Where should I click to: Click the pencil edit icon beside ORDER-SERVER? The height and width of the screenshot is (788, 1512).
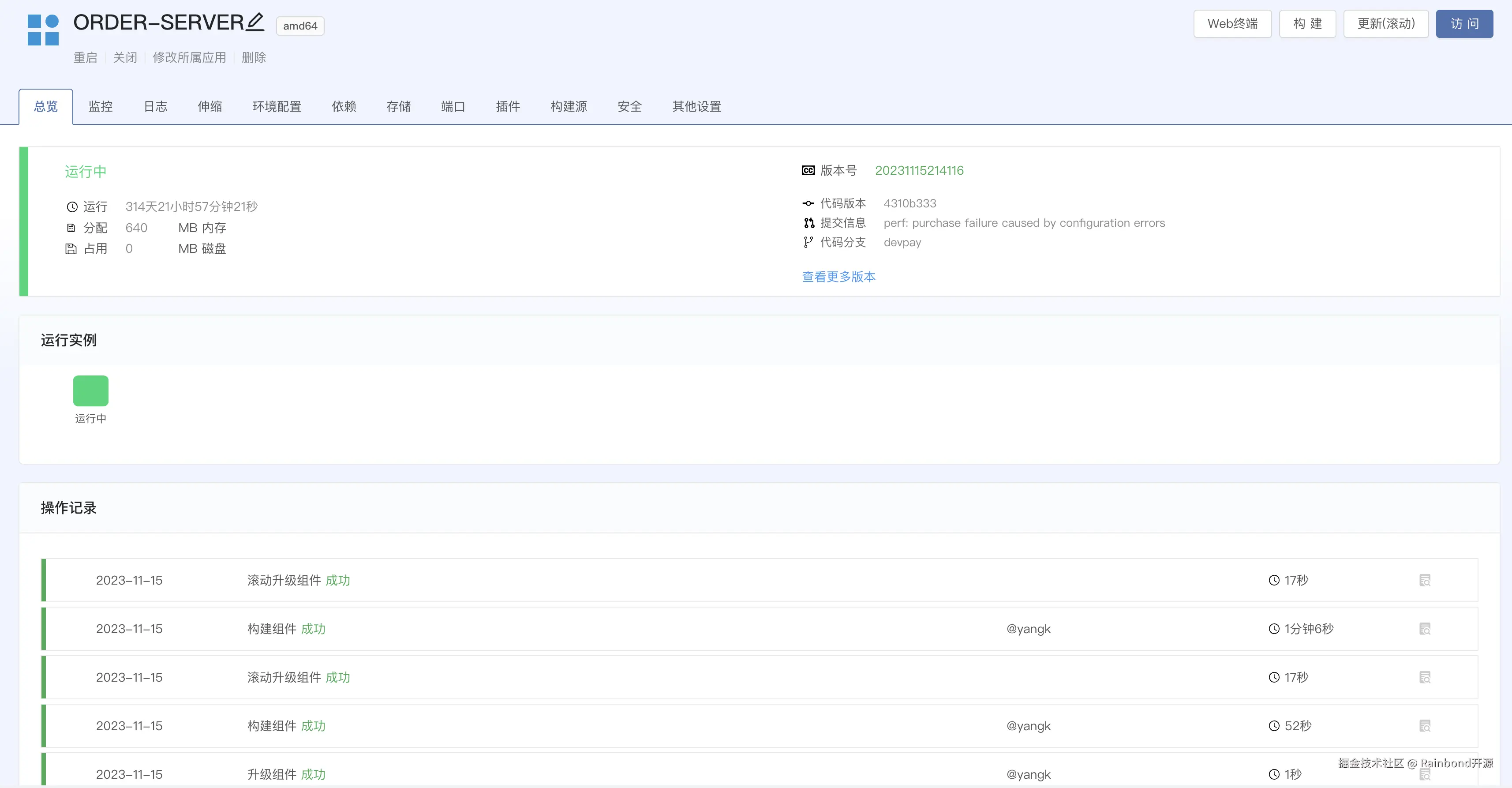tap(255, 22)
